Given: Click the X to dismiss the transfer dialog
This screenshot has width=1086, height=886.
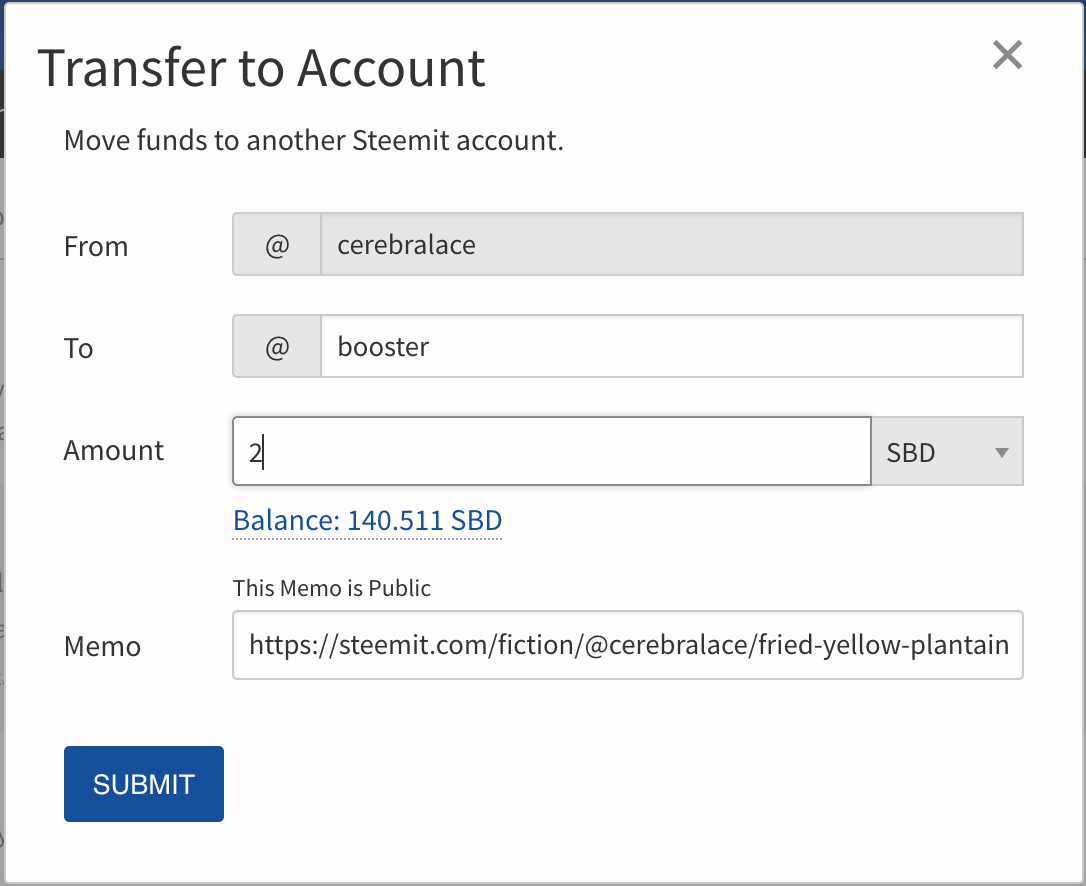Looking at the screenshot, I should coord(1007,56).
